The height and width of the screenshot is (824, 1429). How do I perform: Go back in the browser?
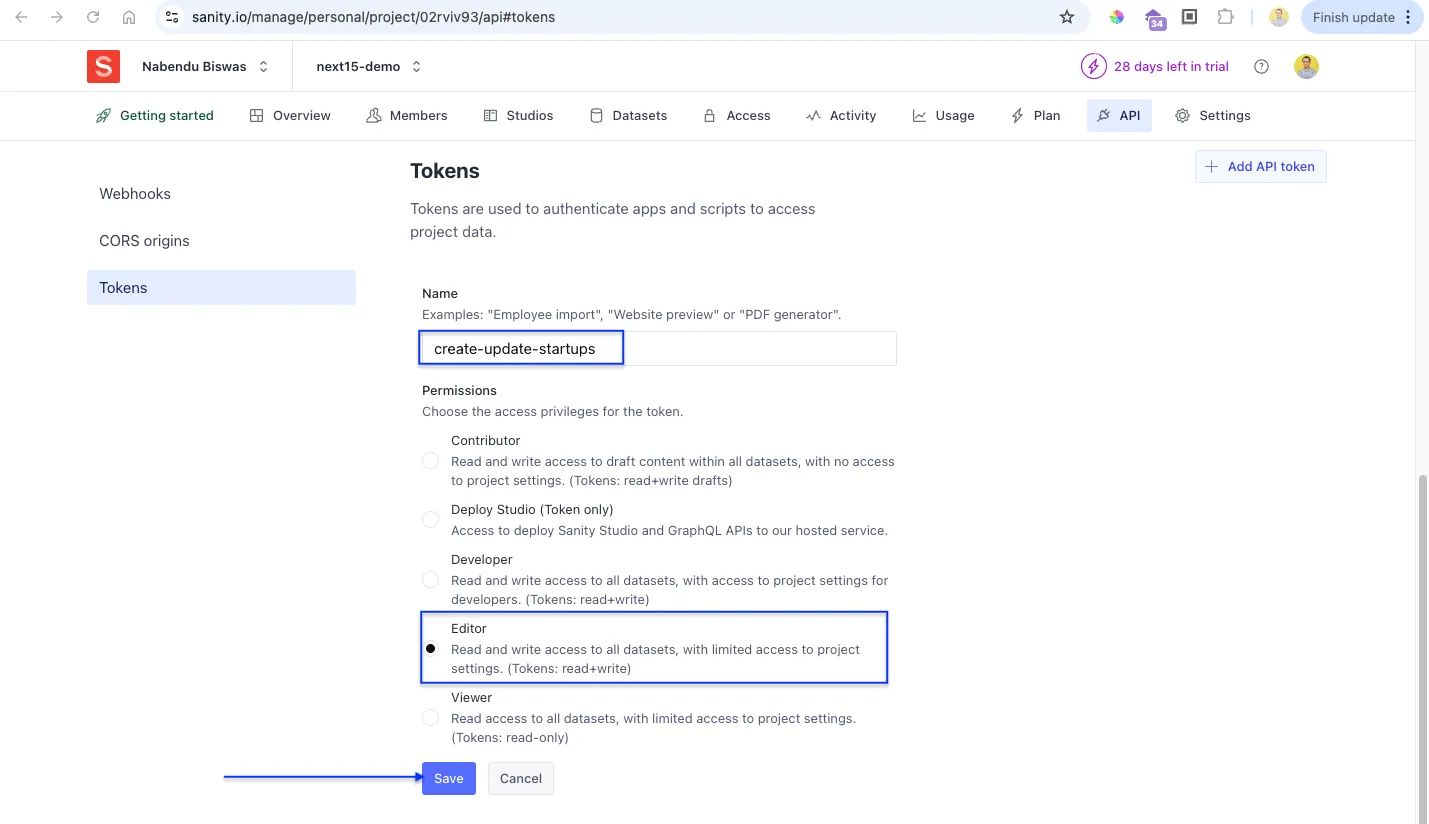21,17
